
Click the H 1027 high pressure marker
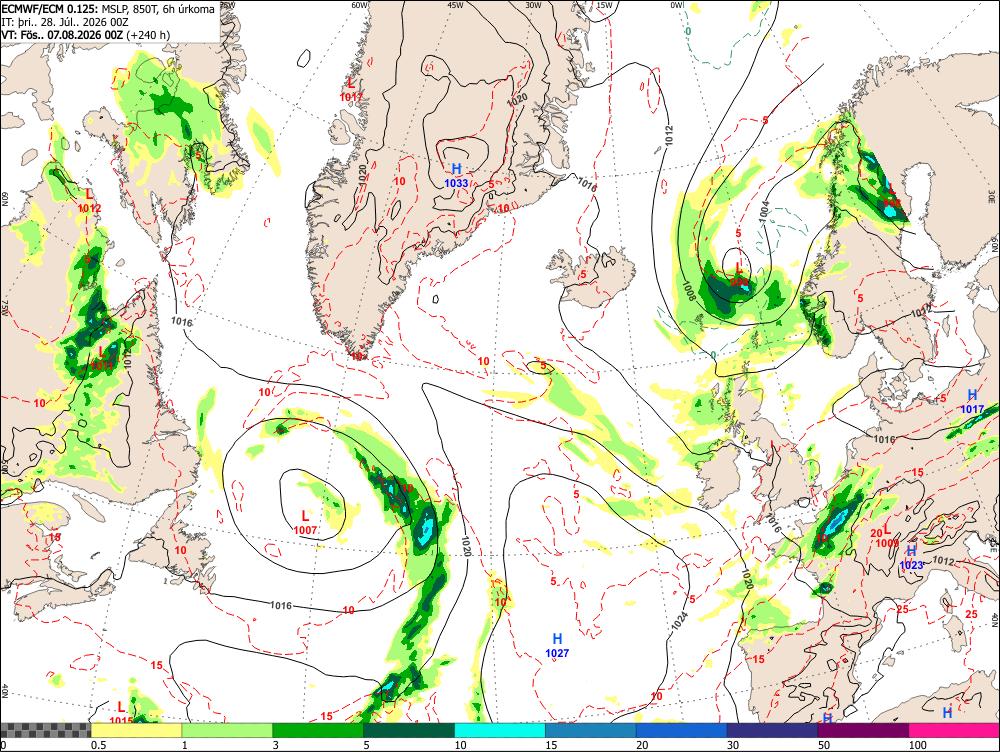tap(557, 645)
